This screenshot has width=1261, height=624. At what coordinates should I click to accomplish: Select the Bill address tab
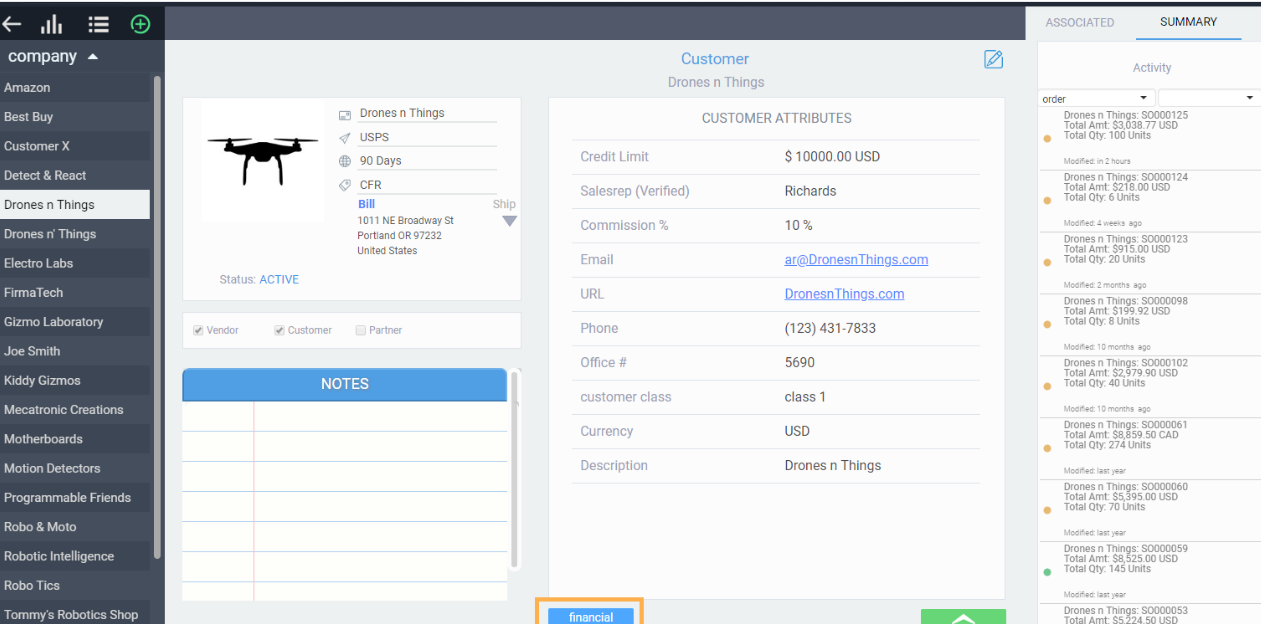(x=366, y=204)
